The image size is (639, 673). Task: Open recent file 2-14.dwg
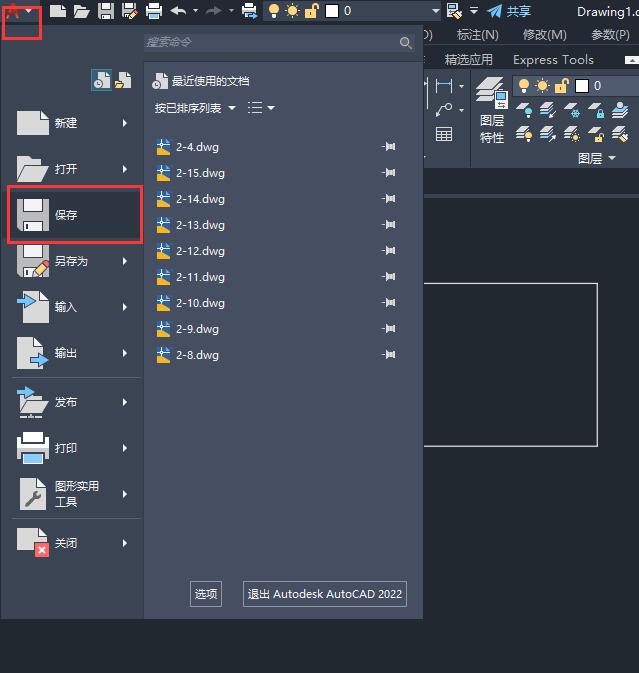[x=190, y=199]
